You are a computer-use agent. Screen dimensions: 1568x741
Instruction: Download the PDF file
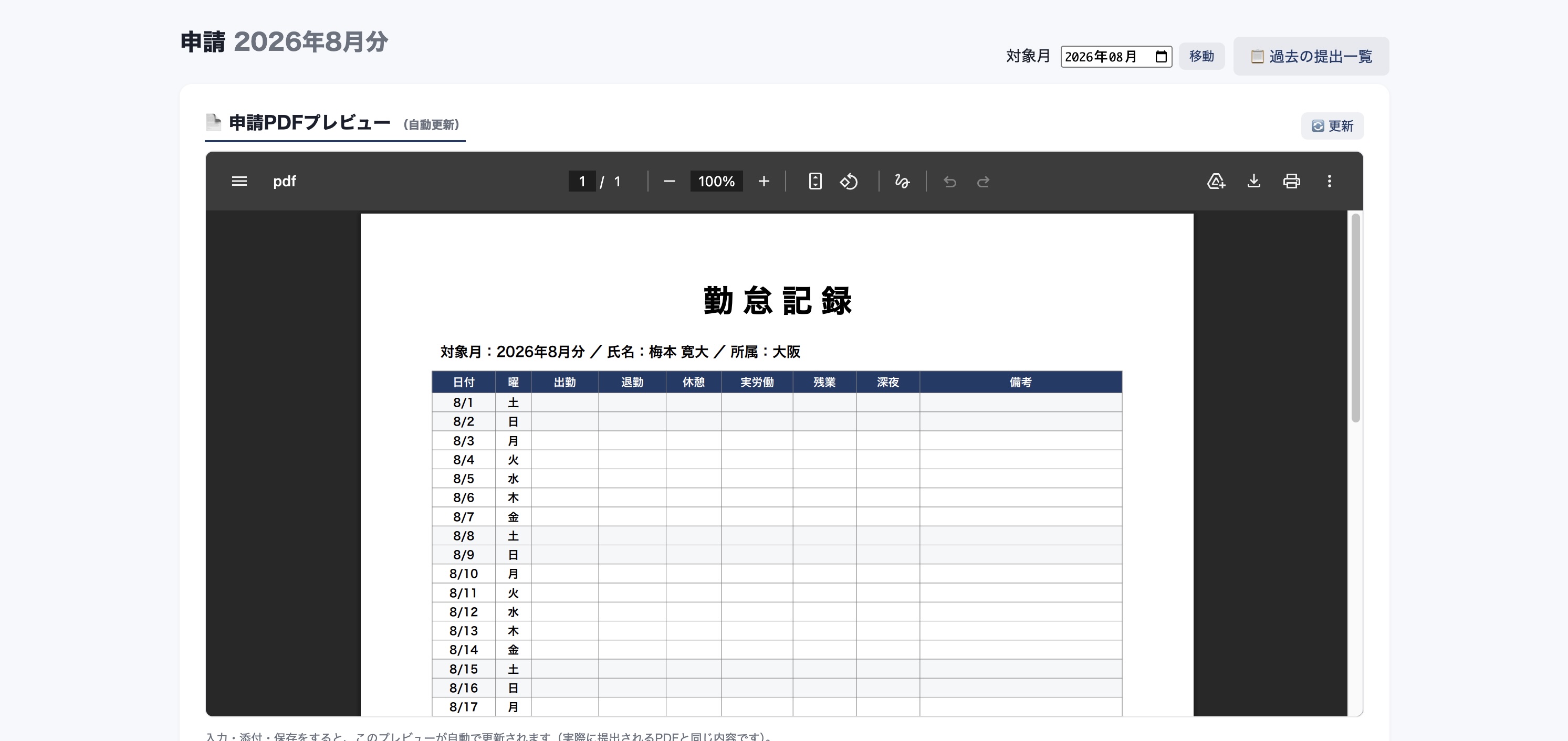pyautogui.click(x=1254, y=181)
